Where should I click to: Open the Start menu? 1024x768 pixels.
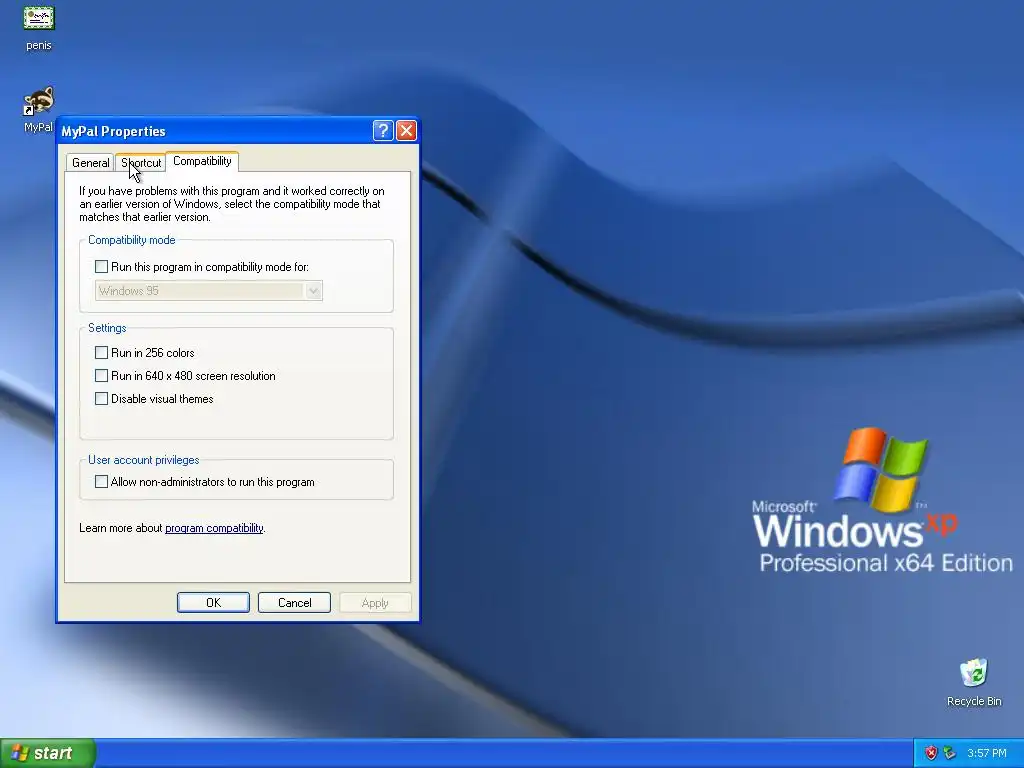(47, 753)
